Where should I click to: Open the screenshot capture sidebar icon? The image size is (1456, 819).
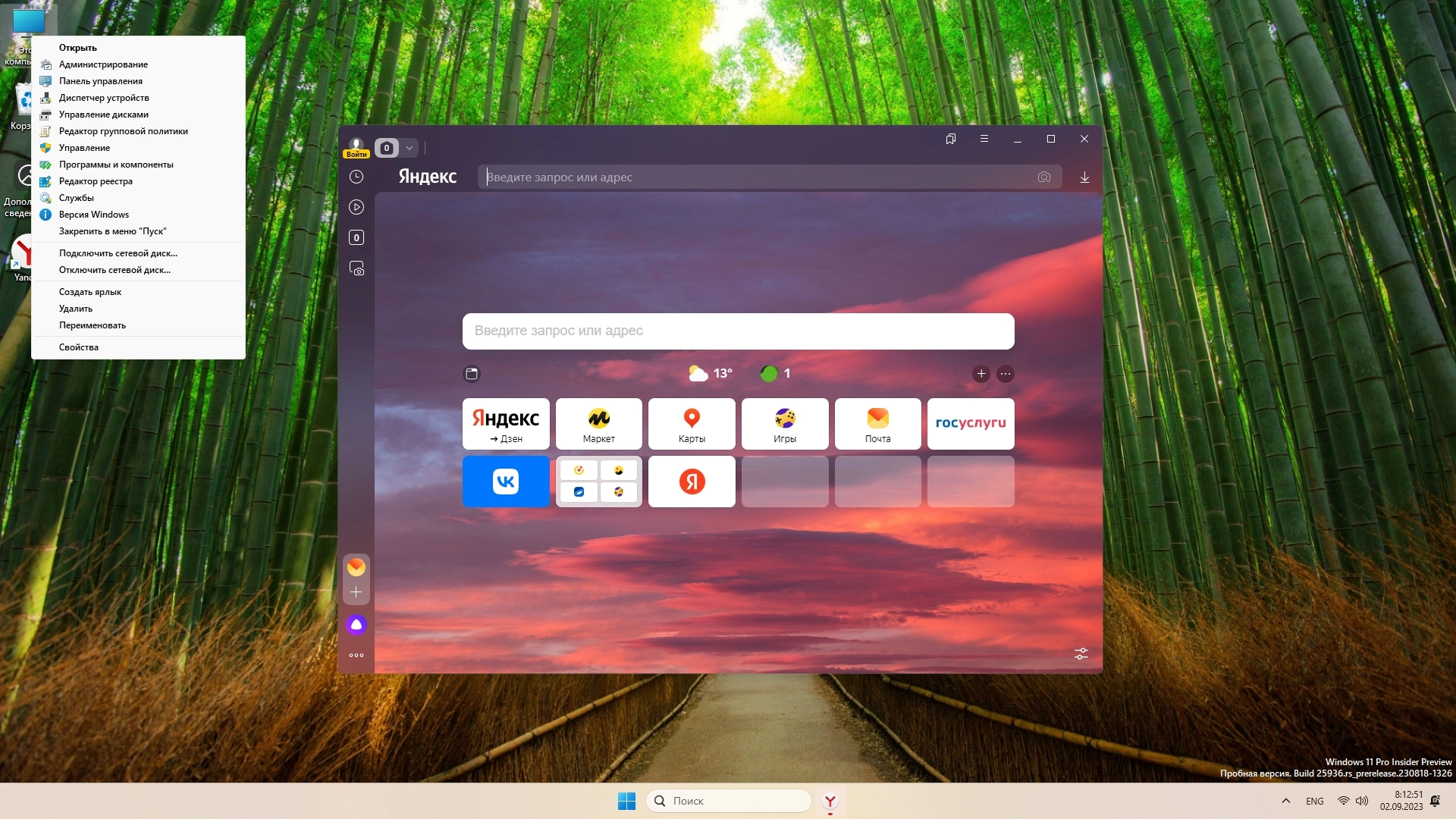(x=356, y=268)
